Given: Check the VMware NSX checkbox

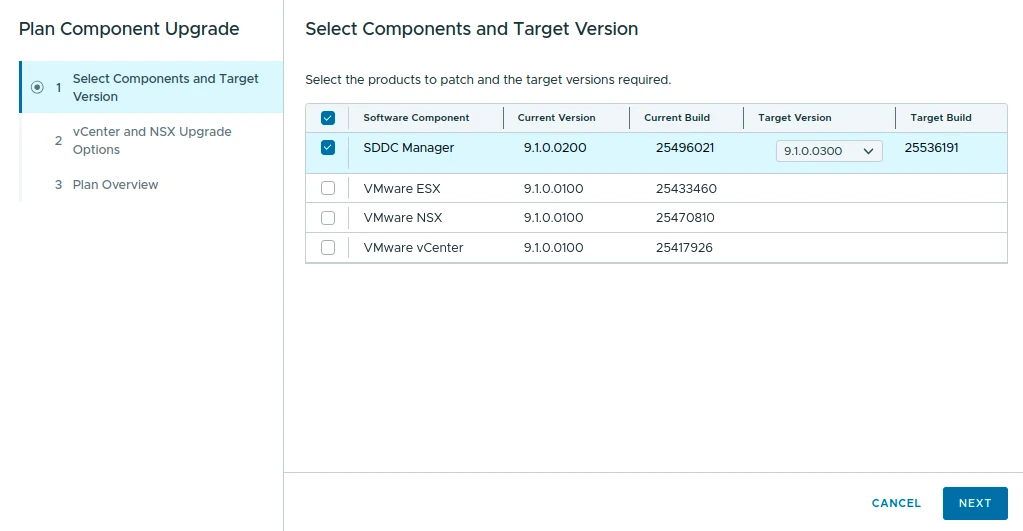Looking at the screenshot, I should click(328, 218).
